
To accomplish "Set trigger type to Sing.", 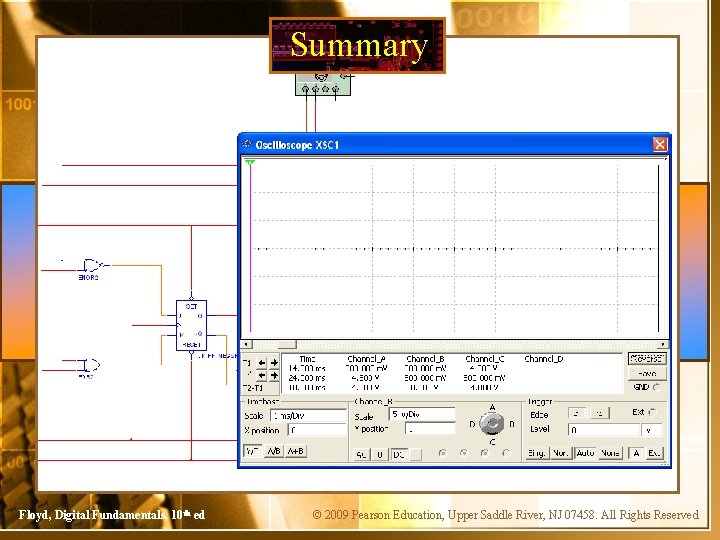I will click(x=537, y=453).
